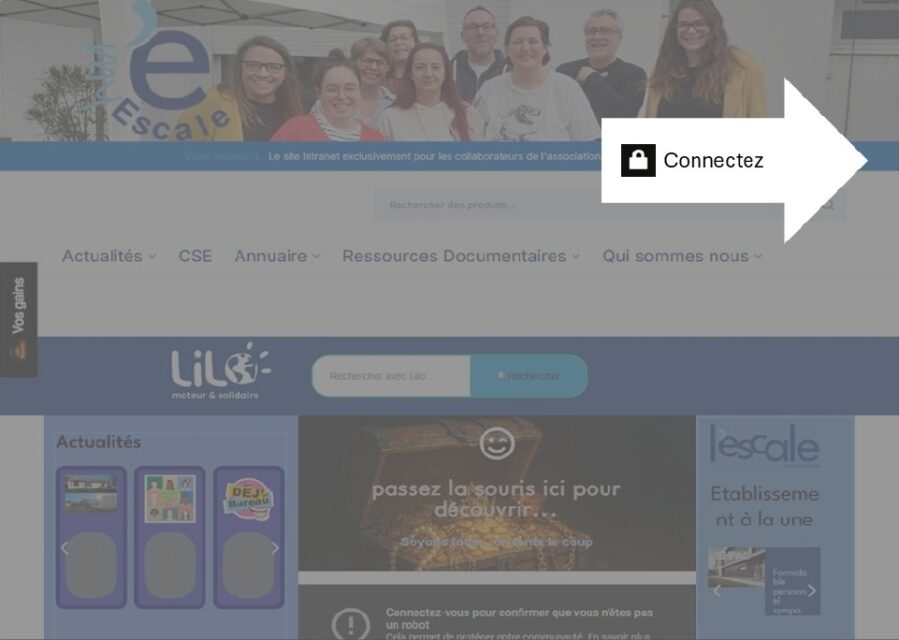Open the Actualités dropdown menu
This screenshot has width=899, height=640.
(x=109, y=256)
